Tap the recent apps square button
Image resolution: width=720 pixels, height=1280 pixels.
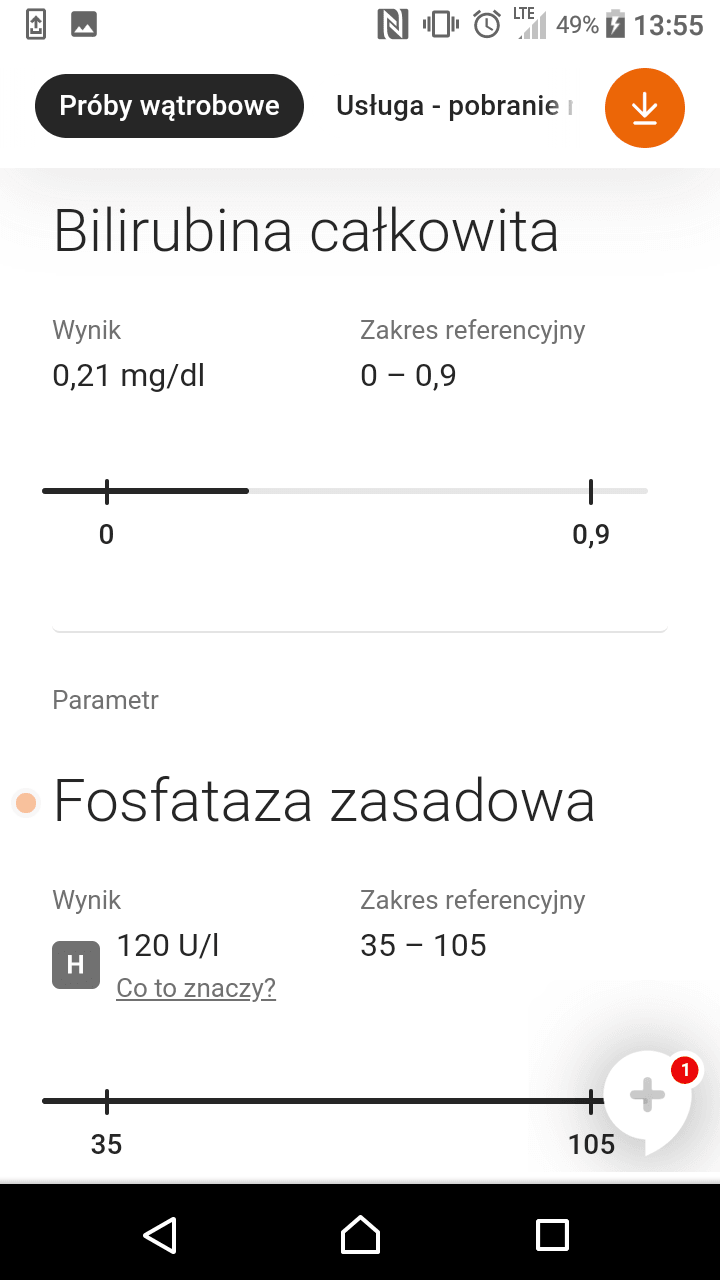click(552, 1234)
